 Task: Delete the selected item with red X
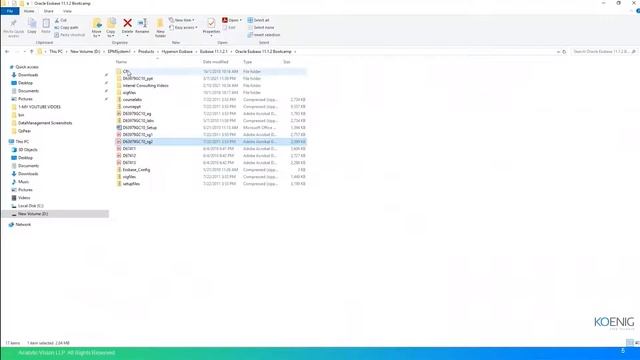[127, 26]
